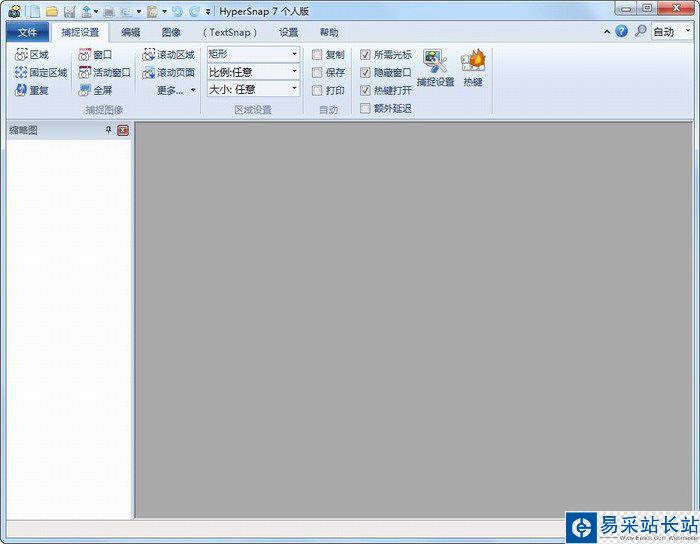Create a new blank document icon
Viewport: 700px width, 544px height.
(35, 11)
